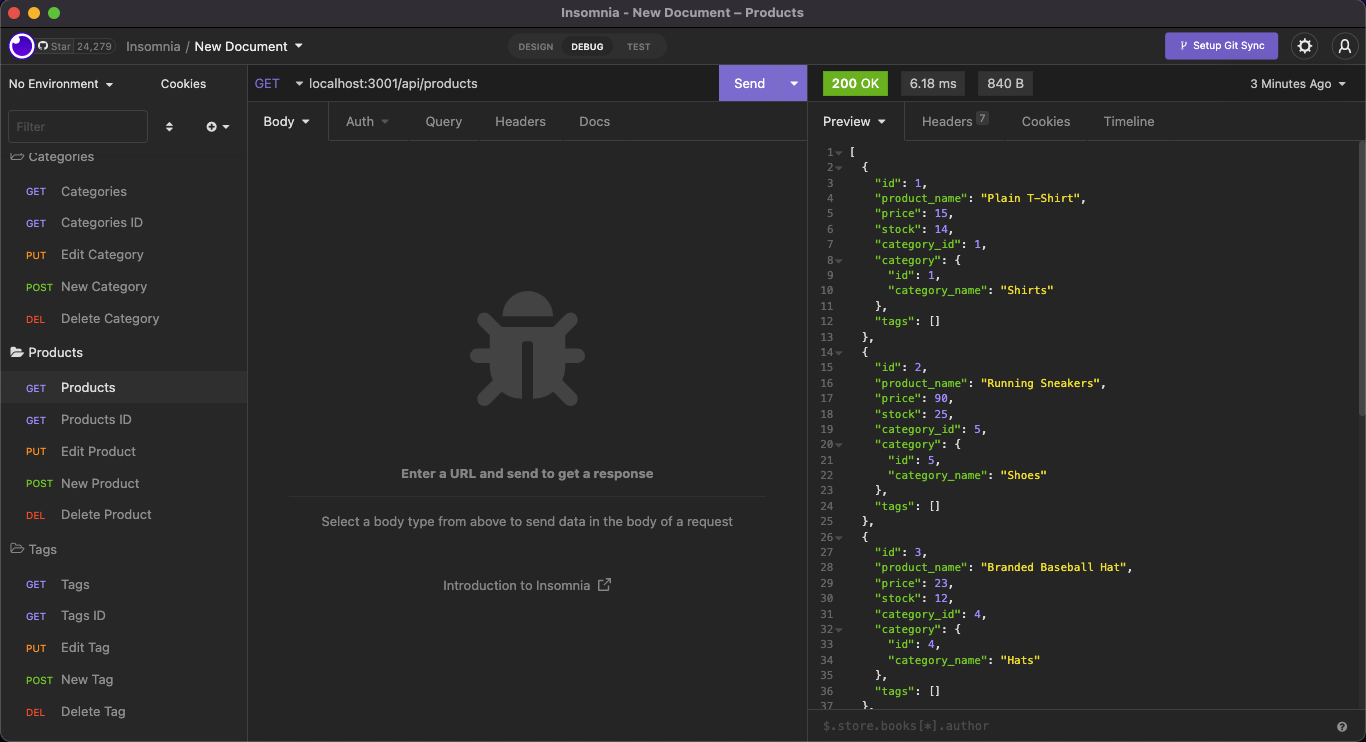Click the sort order icon next to the filter
Screen dimensions: 1366x742
coord(169,127)
